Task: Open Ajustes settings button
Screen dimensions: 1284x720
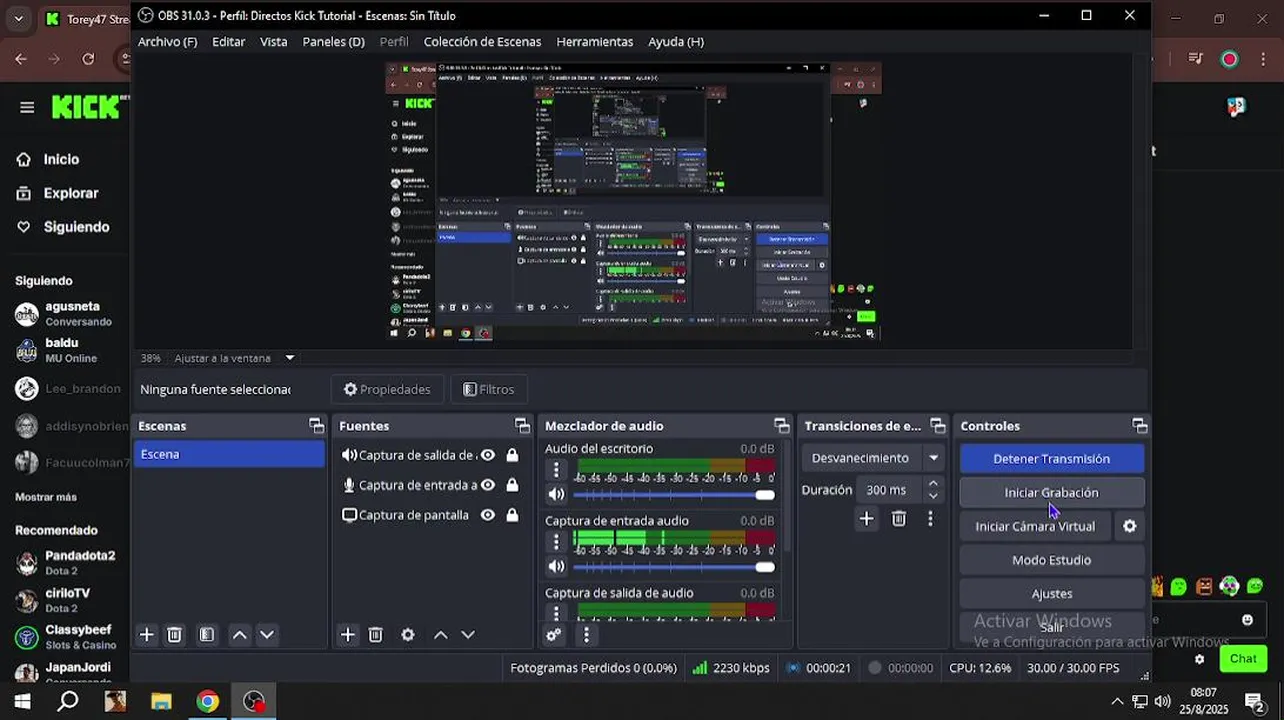Action: tap(1051, 594)
